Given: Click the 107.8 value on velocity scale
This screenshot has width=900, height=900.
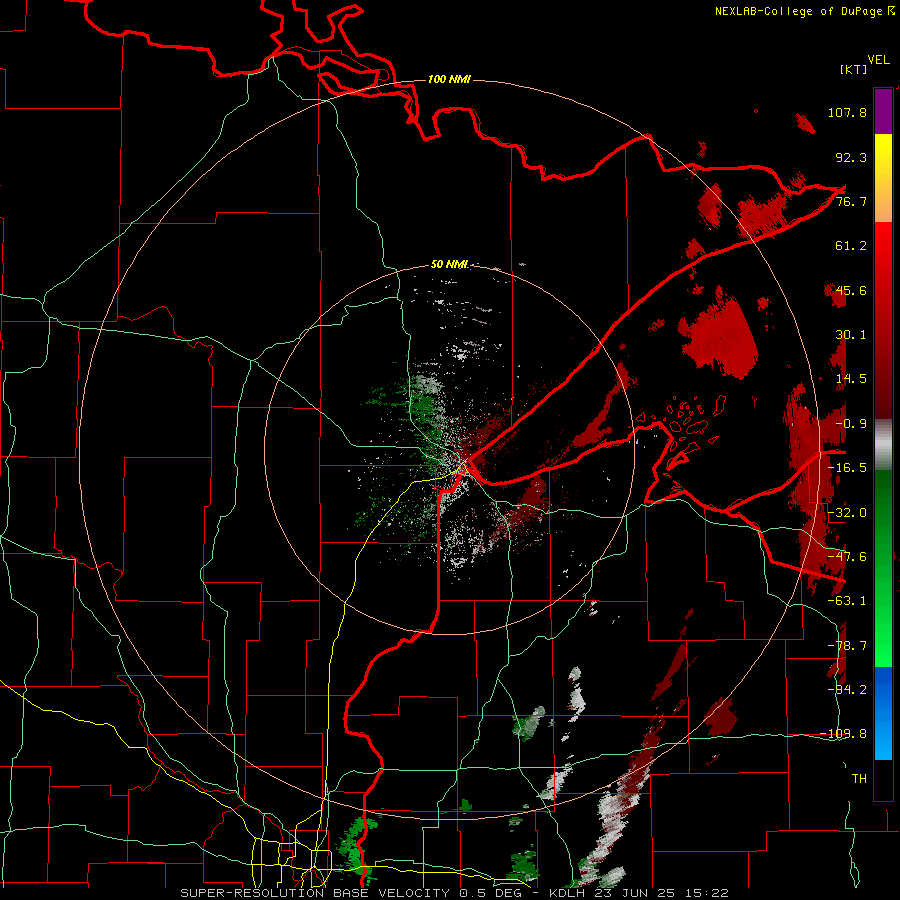Looking at the screenshot, I should pyautogui.click(x=847, y=112).
